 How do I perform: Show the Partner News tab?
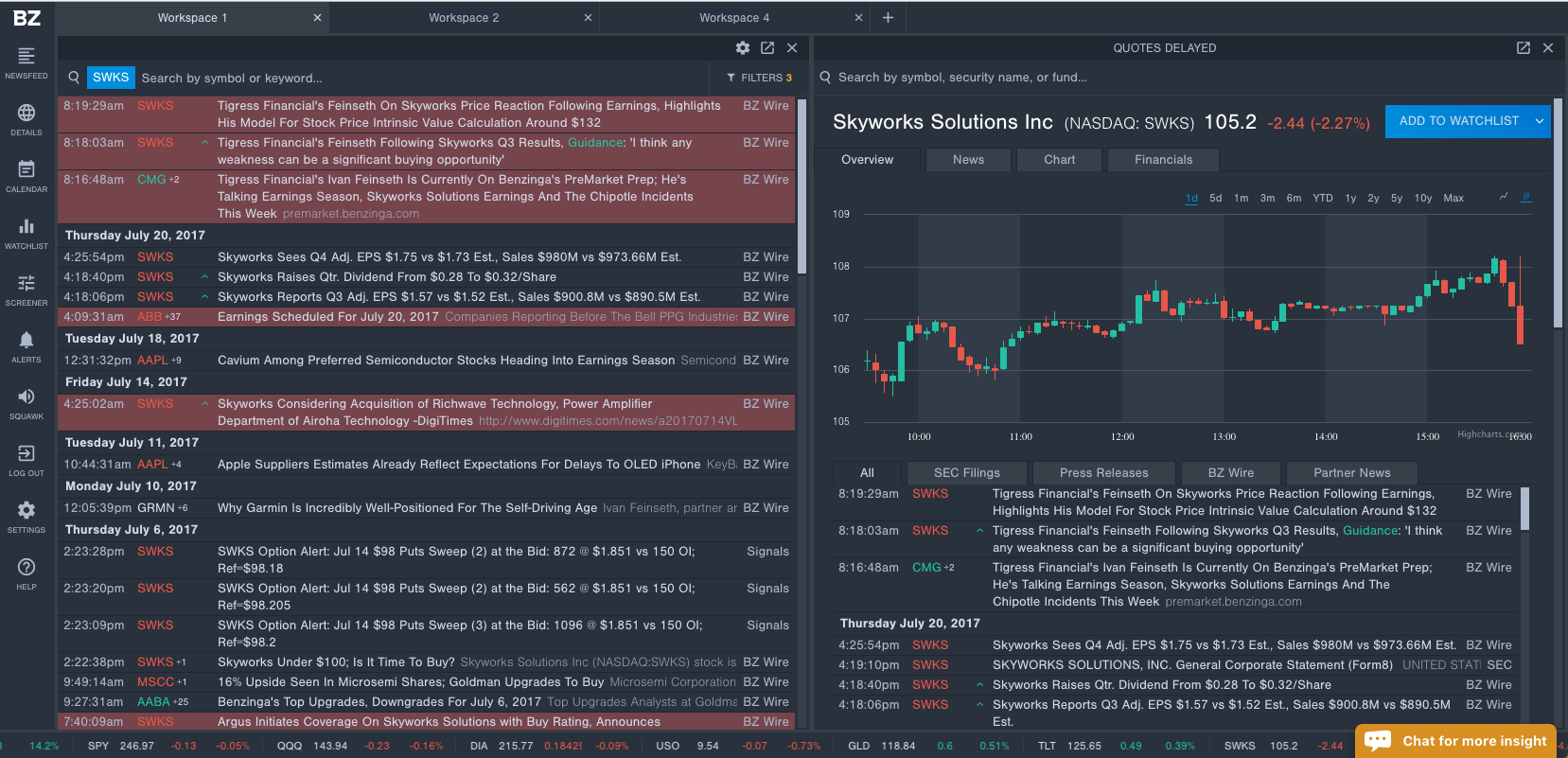(1351, 472)
